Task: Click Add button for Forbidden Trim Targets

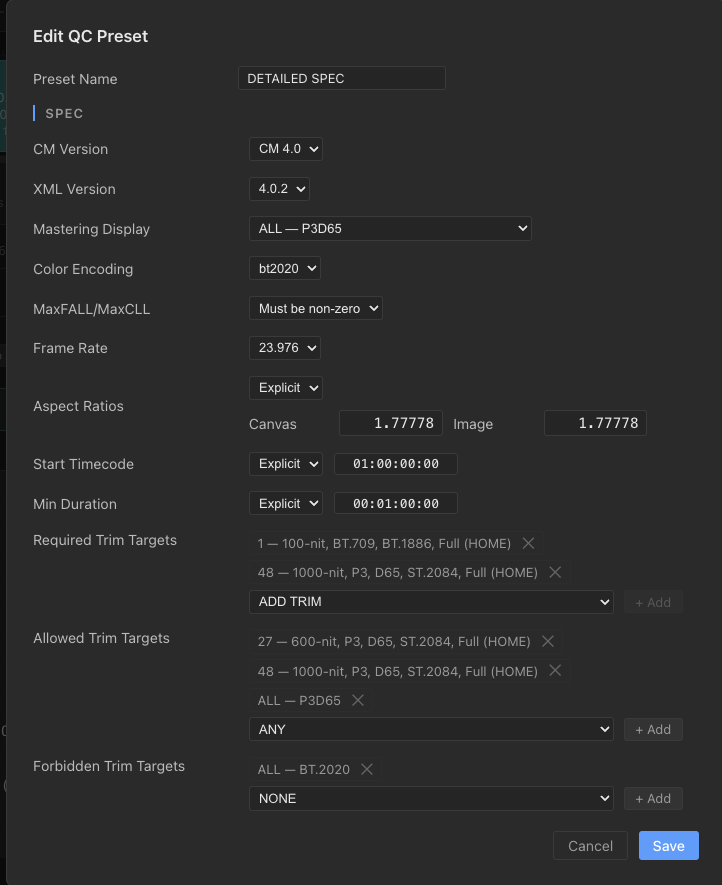Action: [653, 799]
